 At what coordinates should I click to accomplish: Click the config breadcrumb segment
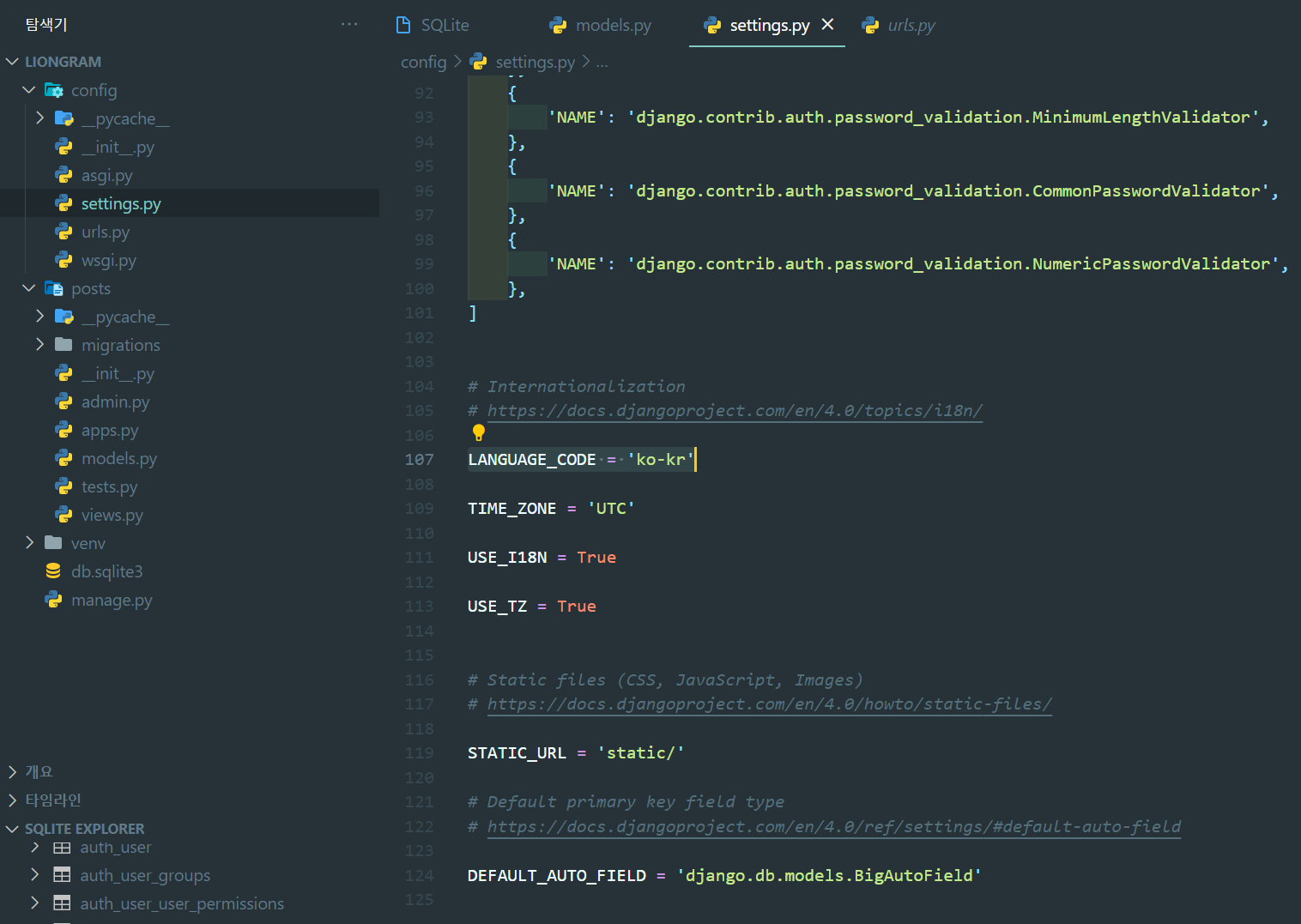tap(424, 62)
